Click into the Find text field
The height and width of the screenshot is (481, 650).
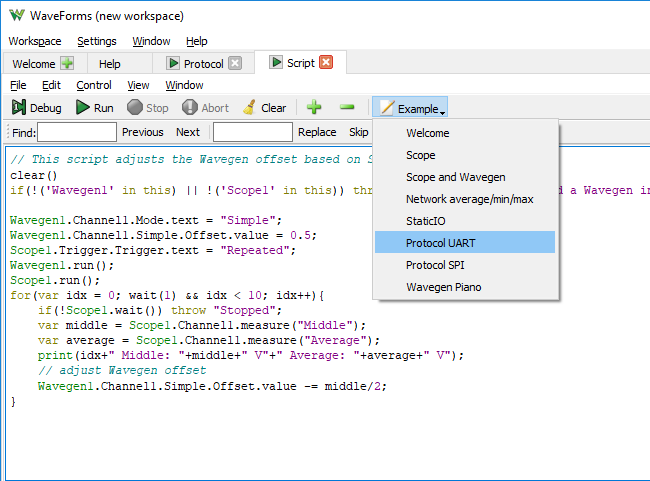pyautogui.click(x=77, y=132)
